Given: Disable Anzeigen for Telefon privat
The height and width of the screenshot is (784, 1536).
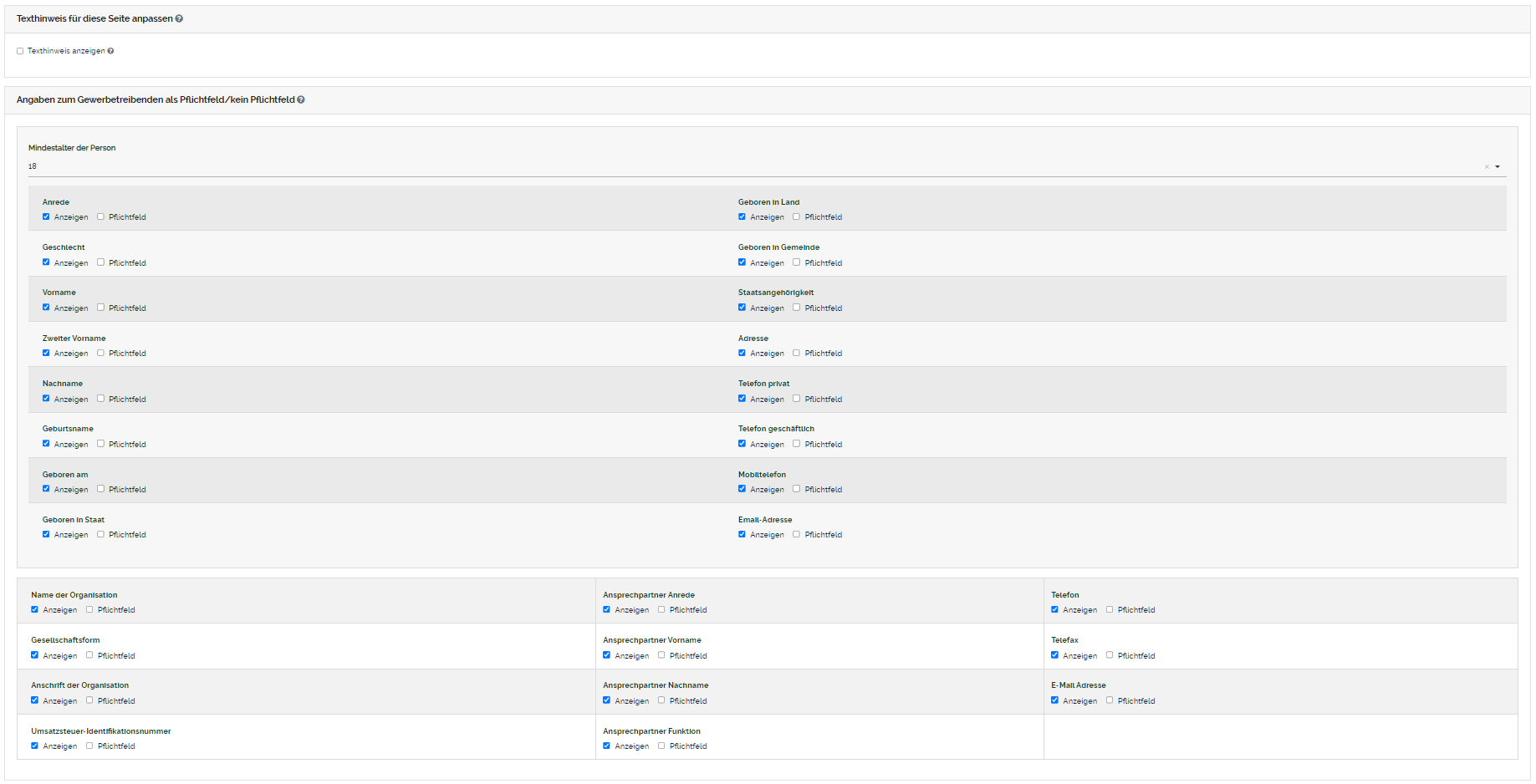Looking at the screenshot, I should pyautogui.click(x=742, y=399).
